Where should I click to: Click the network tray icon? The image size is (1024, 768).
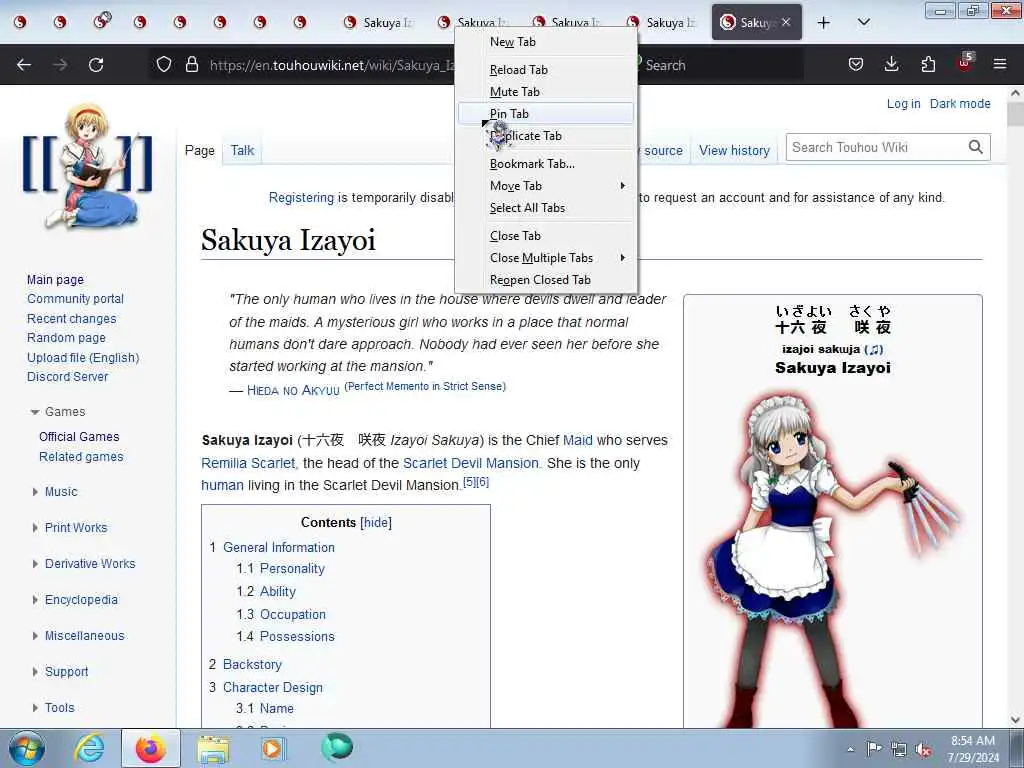tap(899, 749)
